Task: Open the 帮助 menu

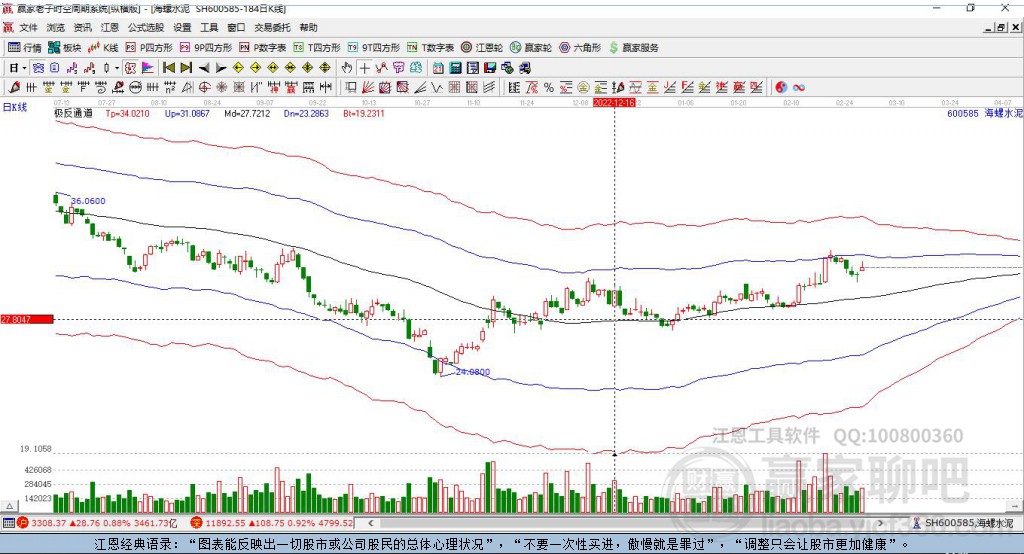Action: click(308, 27)
